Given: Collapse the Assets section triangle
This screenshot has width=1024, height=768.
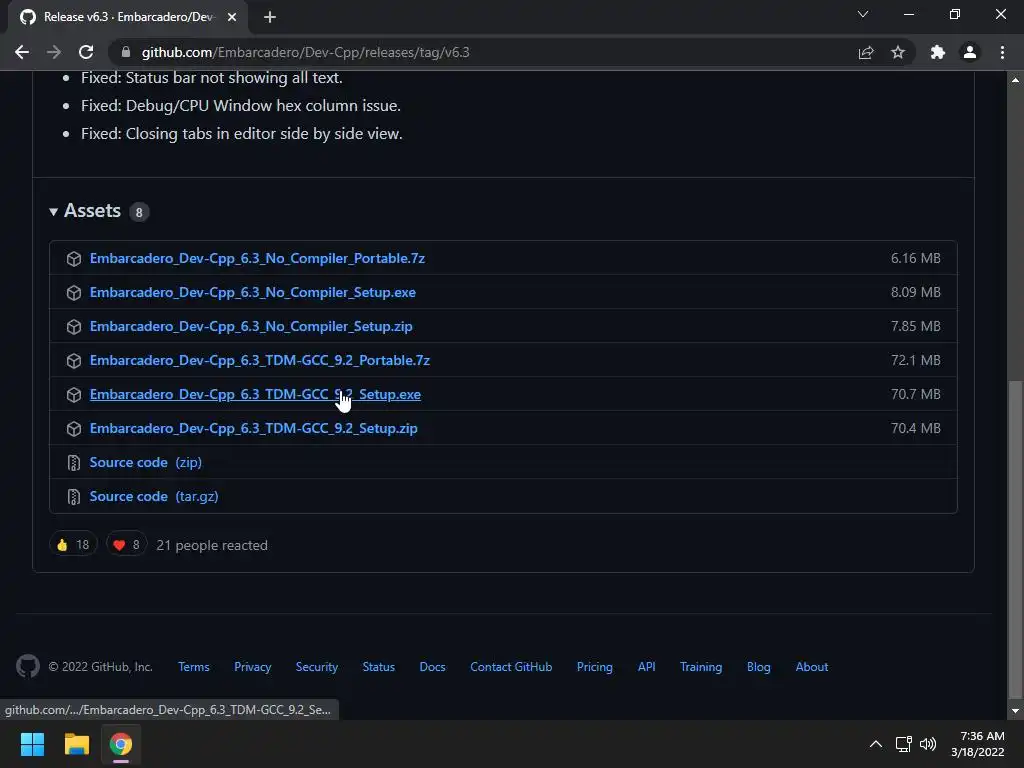Looking at the screenshot, I should pyautogui.click(x=54, y=212).
